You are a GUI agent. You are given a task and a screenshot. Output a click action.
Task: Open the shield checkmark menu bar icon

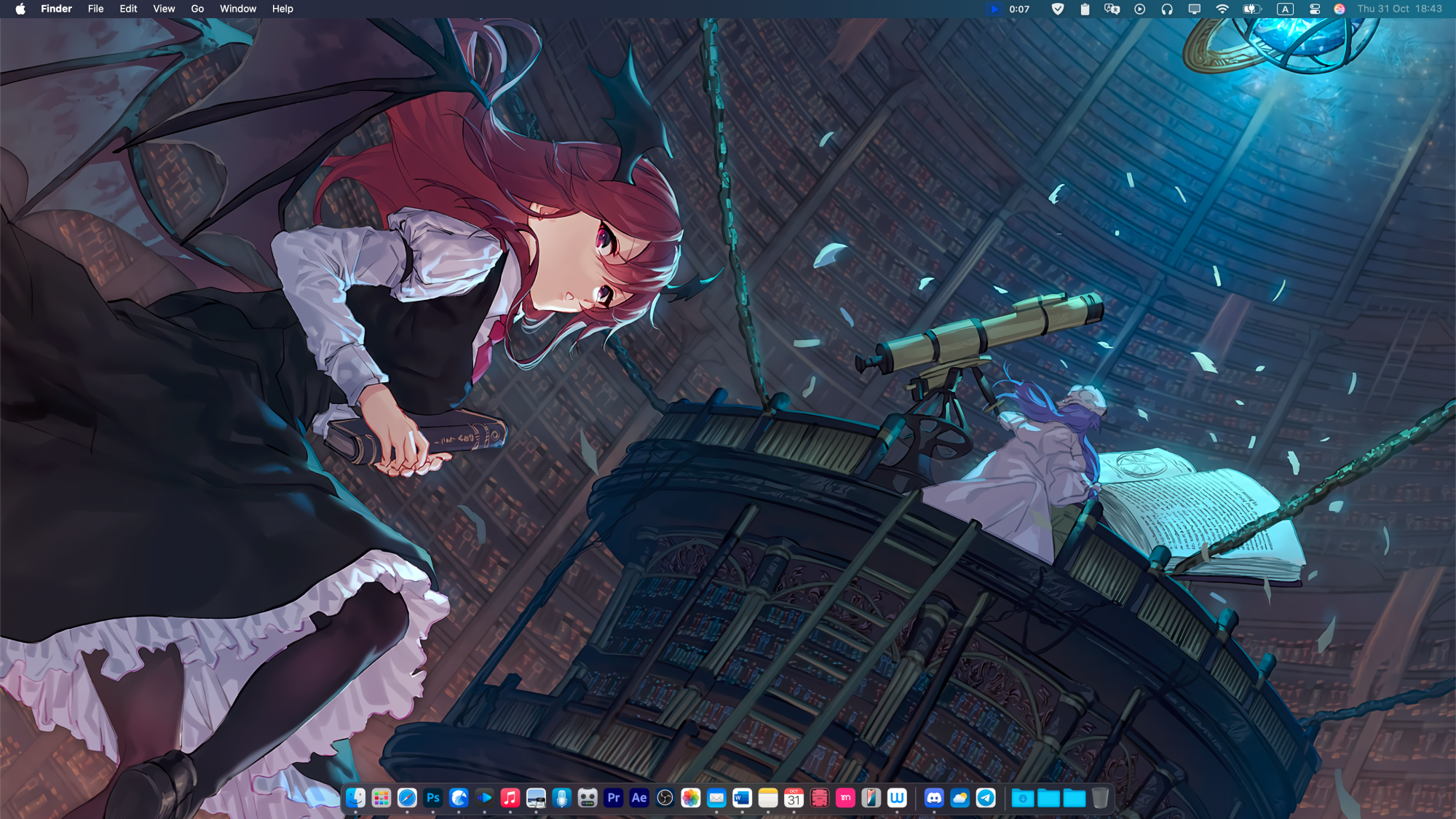(x=1058, y=9)
